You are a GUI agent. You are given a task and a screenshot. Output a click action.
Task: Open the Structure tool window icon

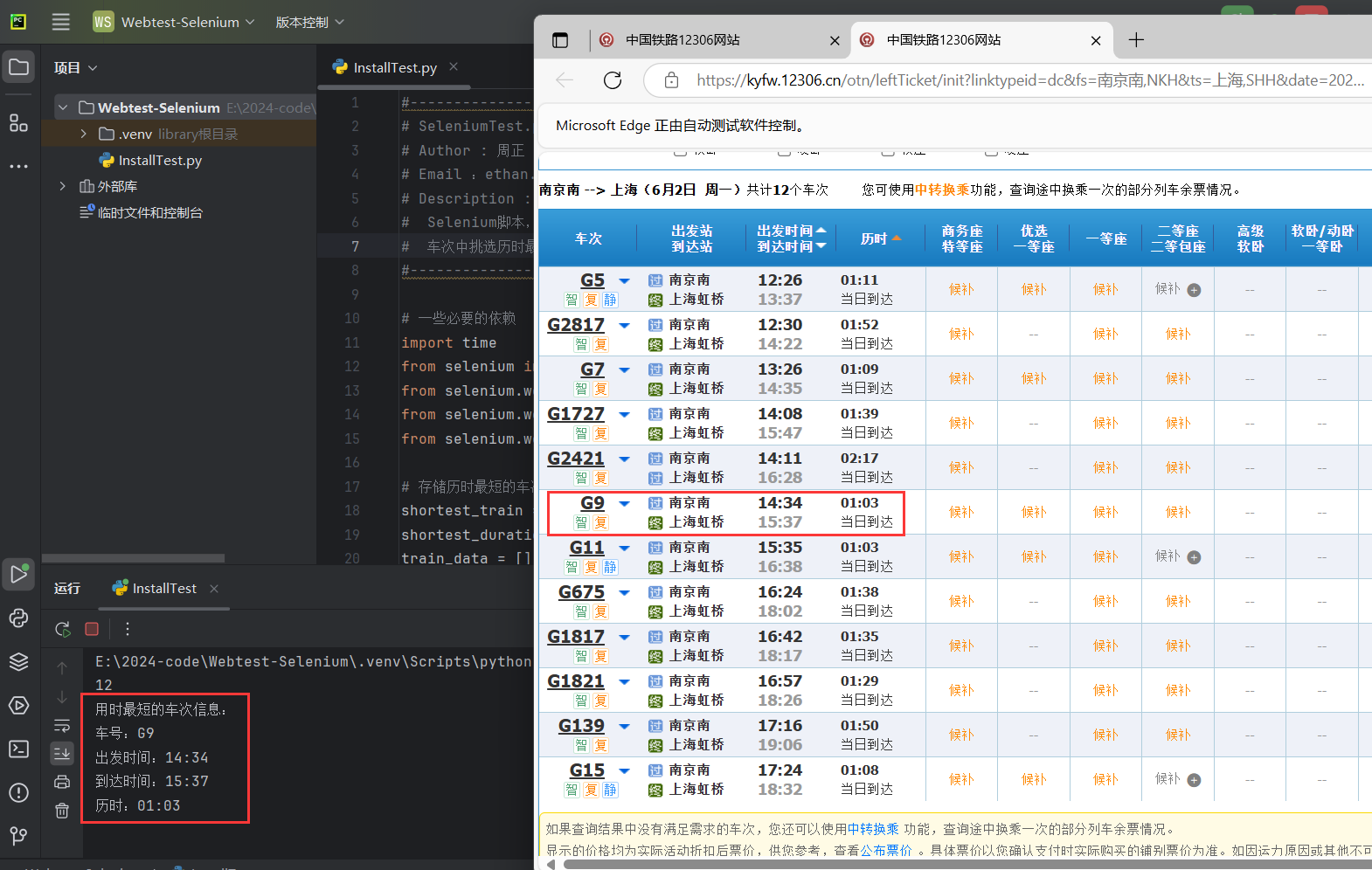coord(18,122)
